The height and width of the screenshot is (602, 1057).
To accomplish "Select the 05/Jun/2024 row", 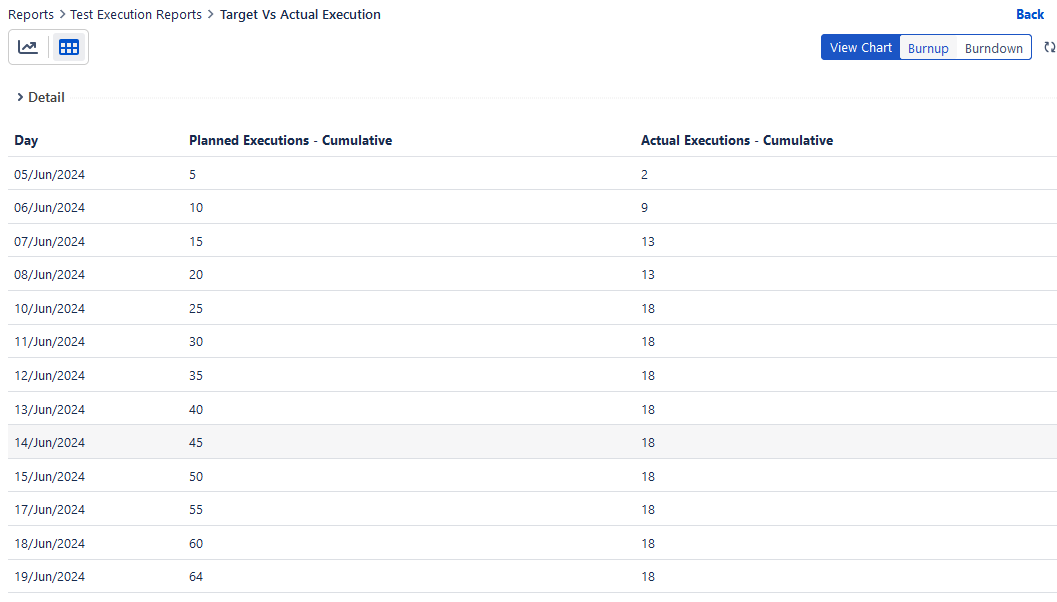I will 50,174.
